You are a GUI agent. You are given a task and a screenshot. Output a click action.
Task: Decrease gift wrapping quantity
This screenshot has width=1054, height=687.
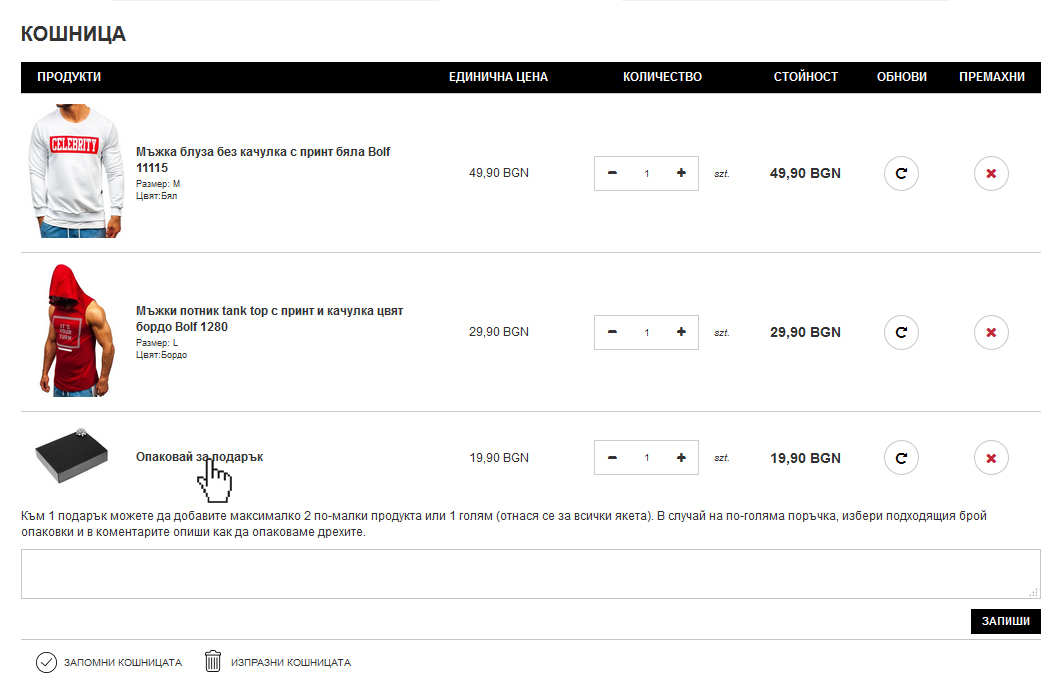point(612,458)
